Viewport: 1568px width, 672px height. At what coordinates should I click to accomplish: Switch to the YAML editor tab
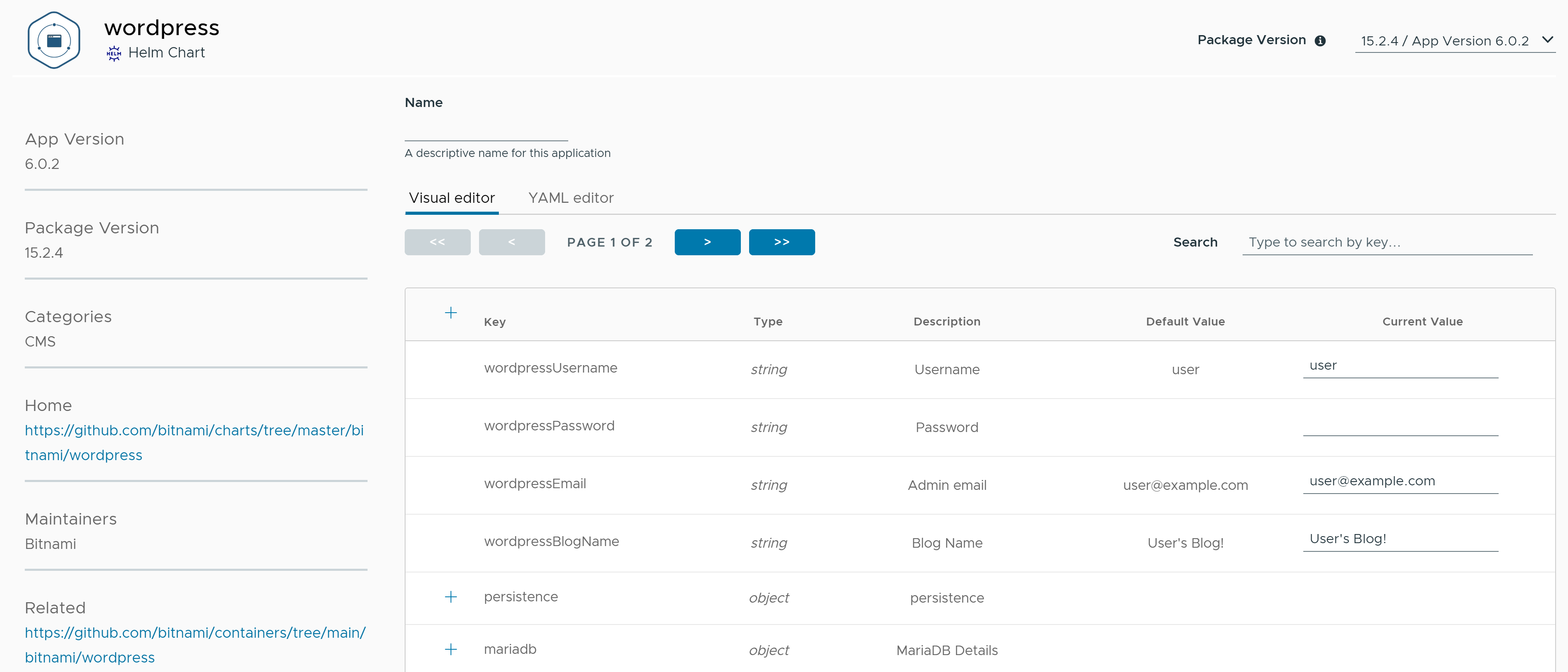[570, 198]
